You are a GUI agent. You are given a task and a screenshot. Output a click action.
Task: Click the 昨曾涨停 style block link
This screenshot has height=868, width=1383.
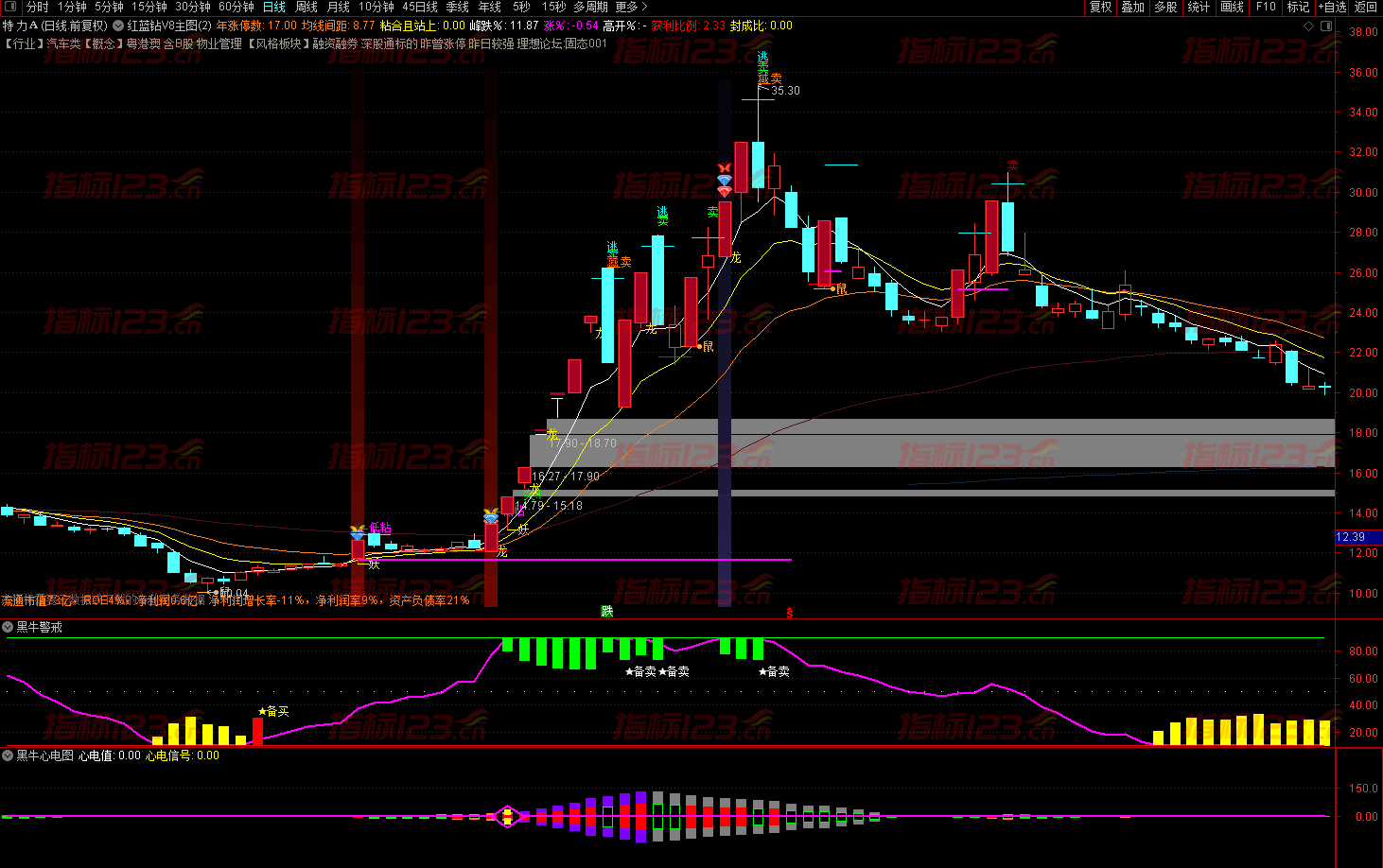pos(444,43)
